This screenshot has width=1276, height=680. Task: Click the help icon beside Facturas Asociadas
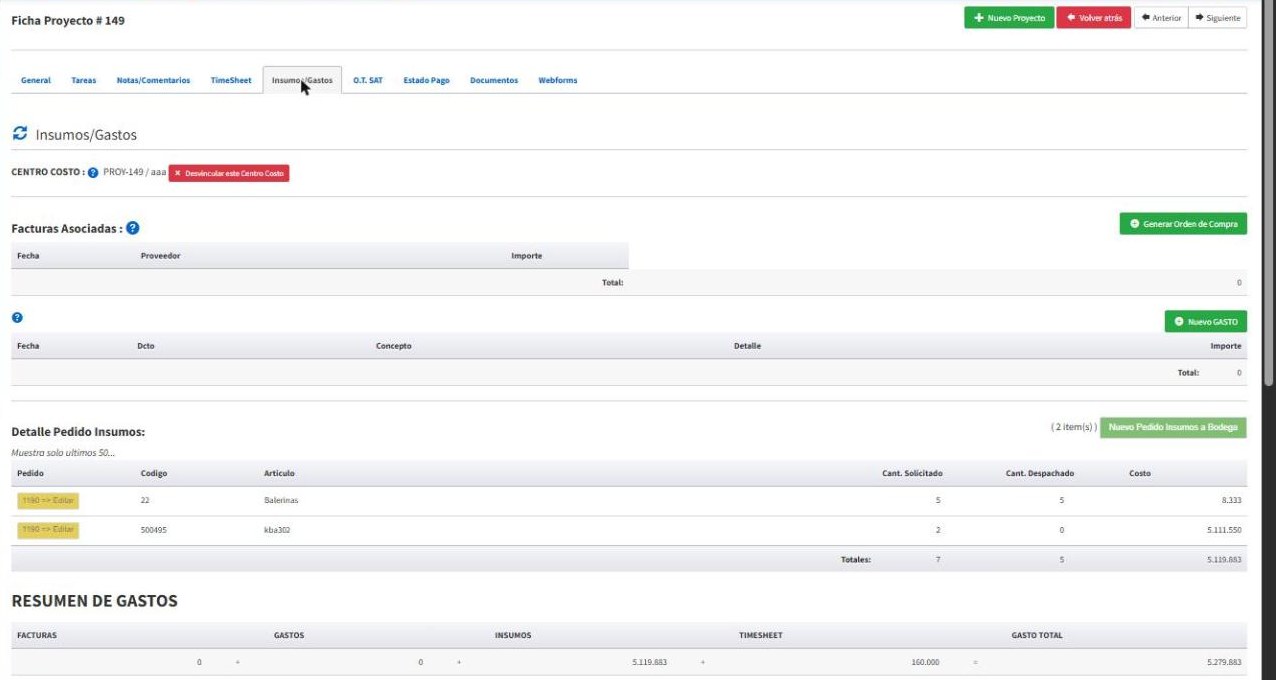point(133,228)
